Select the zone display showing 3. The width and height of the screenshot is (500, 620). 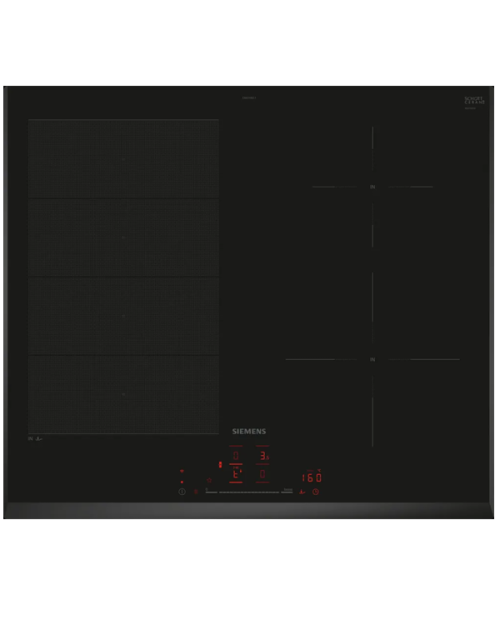click(263, 456)
